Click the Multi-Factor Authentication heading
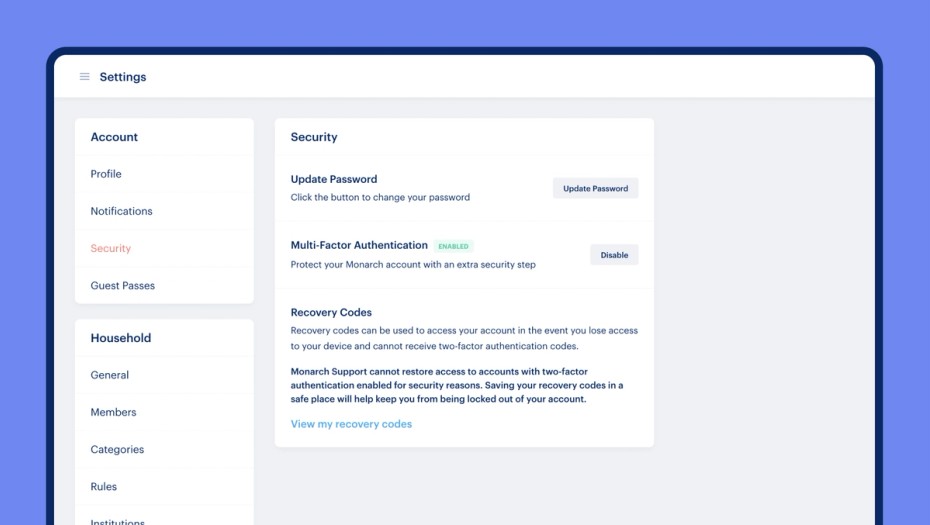The height and width of the screenshot is (525, 930). tap(359, 246)
